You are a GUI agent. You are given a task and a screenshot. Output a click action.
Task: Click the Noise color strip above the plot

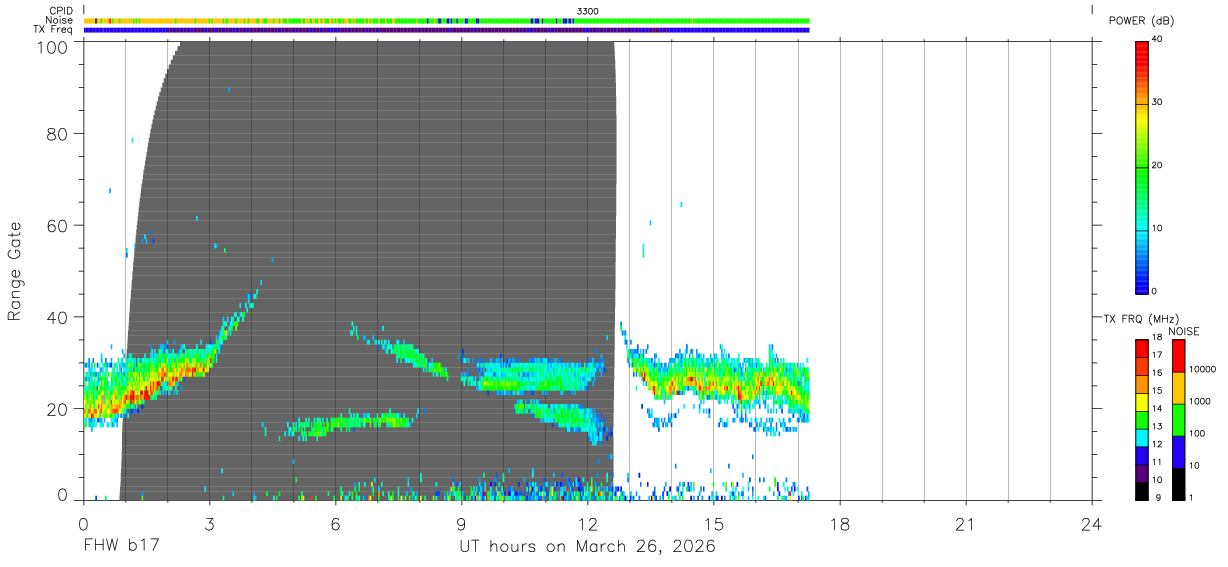pyautogui.click(x=447, y=20)
